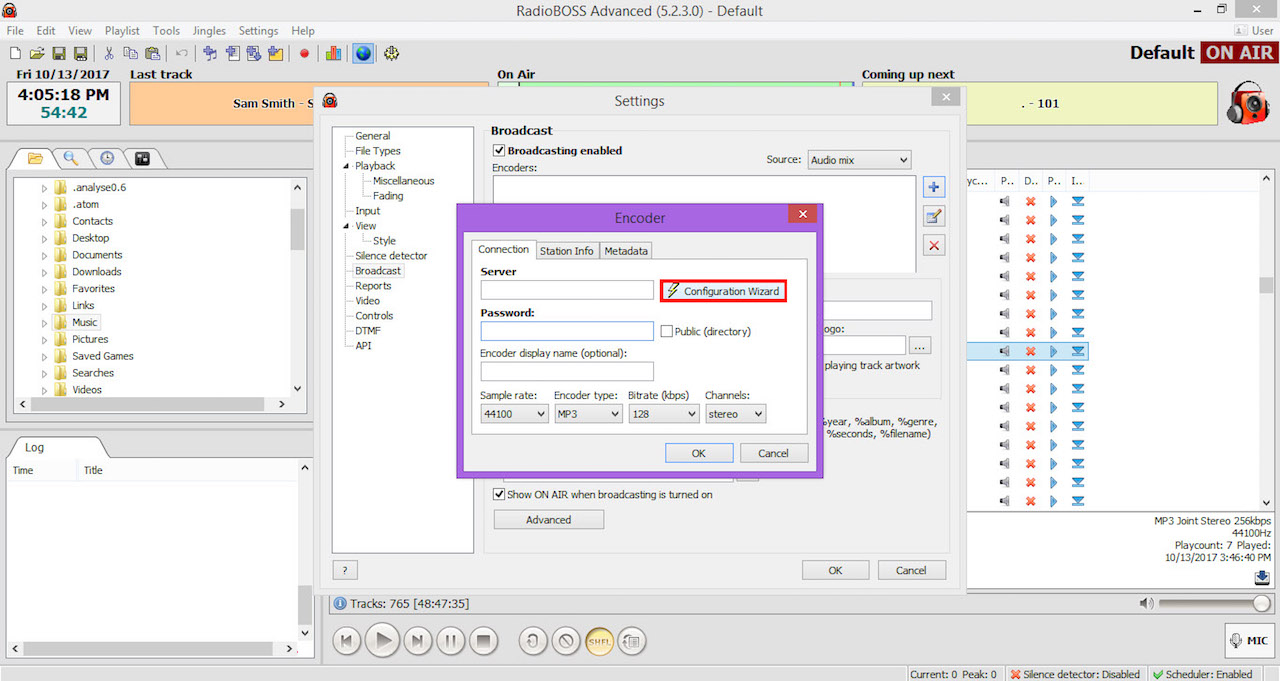The height and width of the screenshot is (681, 1280).
Task: Open the colored bar chart toolbar icon
Action: (334, 53)
